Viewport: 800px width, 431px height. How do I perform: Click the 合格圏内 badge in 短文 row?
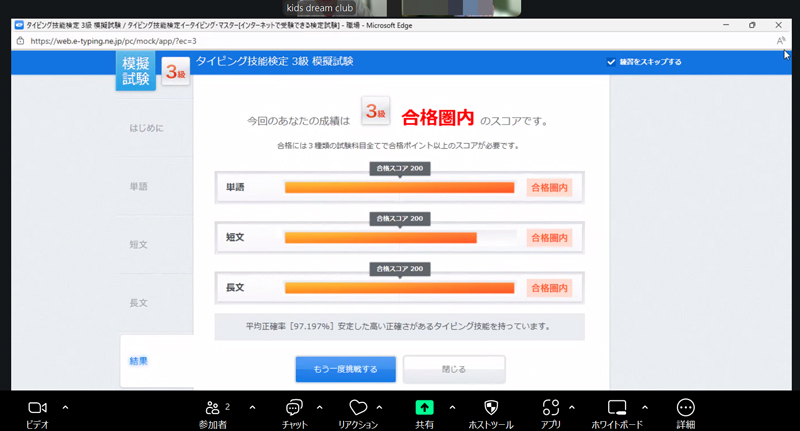[549, 238]
